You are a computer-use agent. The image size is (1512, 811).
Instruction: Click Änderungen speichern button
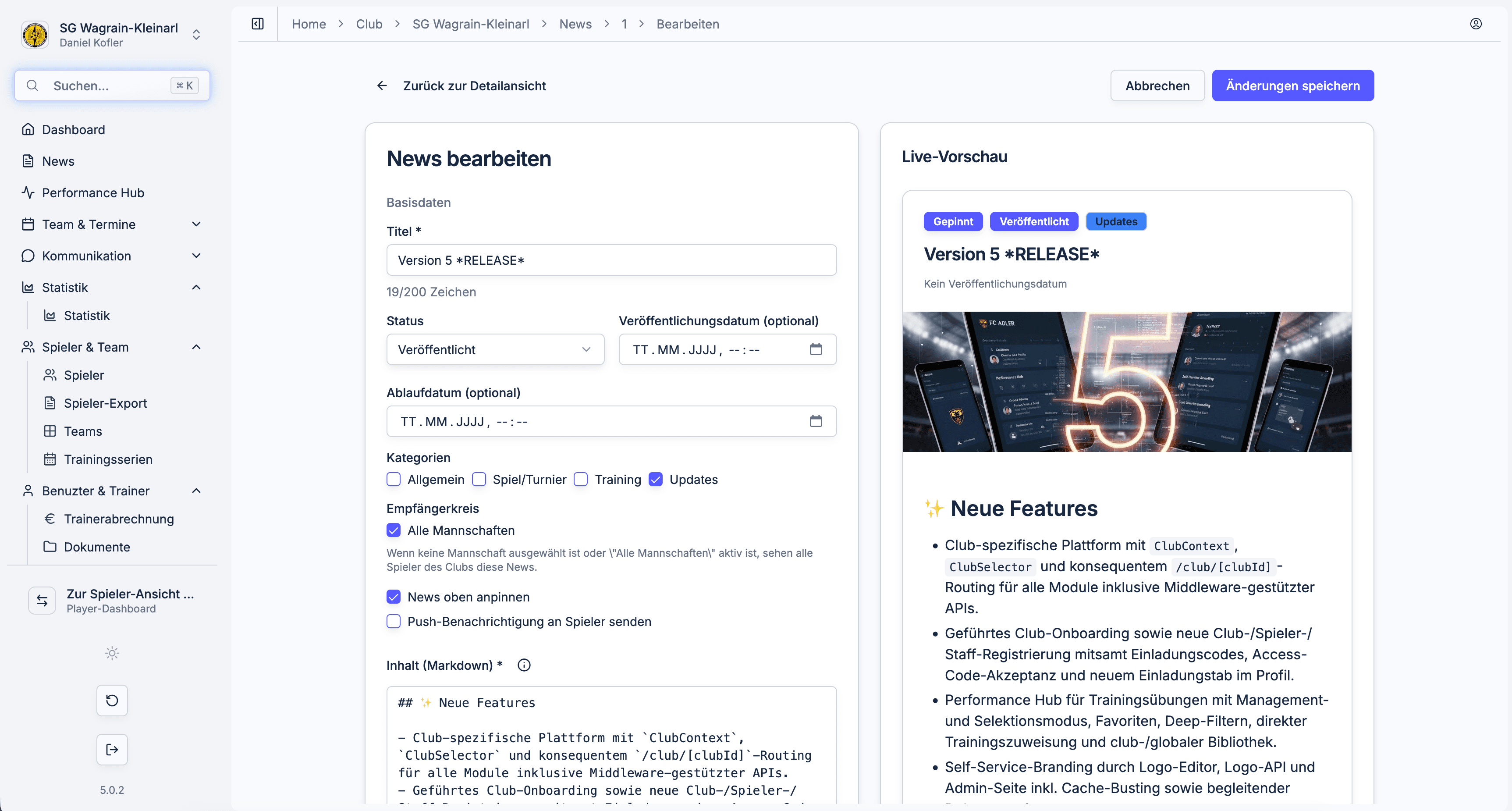pyautogui.click(x=1292, y=86)
